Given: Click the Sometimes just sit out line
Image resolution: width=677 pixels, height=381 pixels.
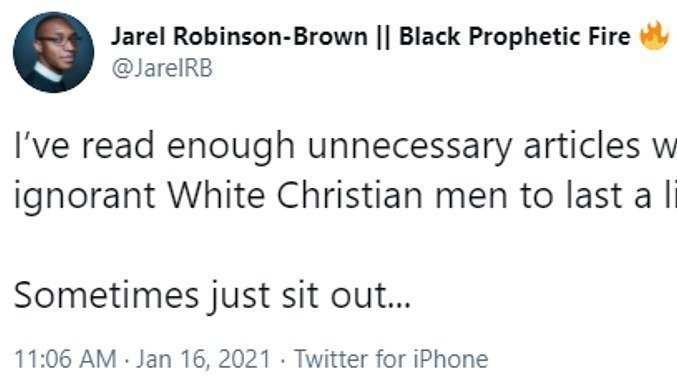Looking at the screenshot, I should tap(212, 296).
